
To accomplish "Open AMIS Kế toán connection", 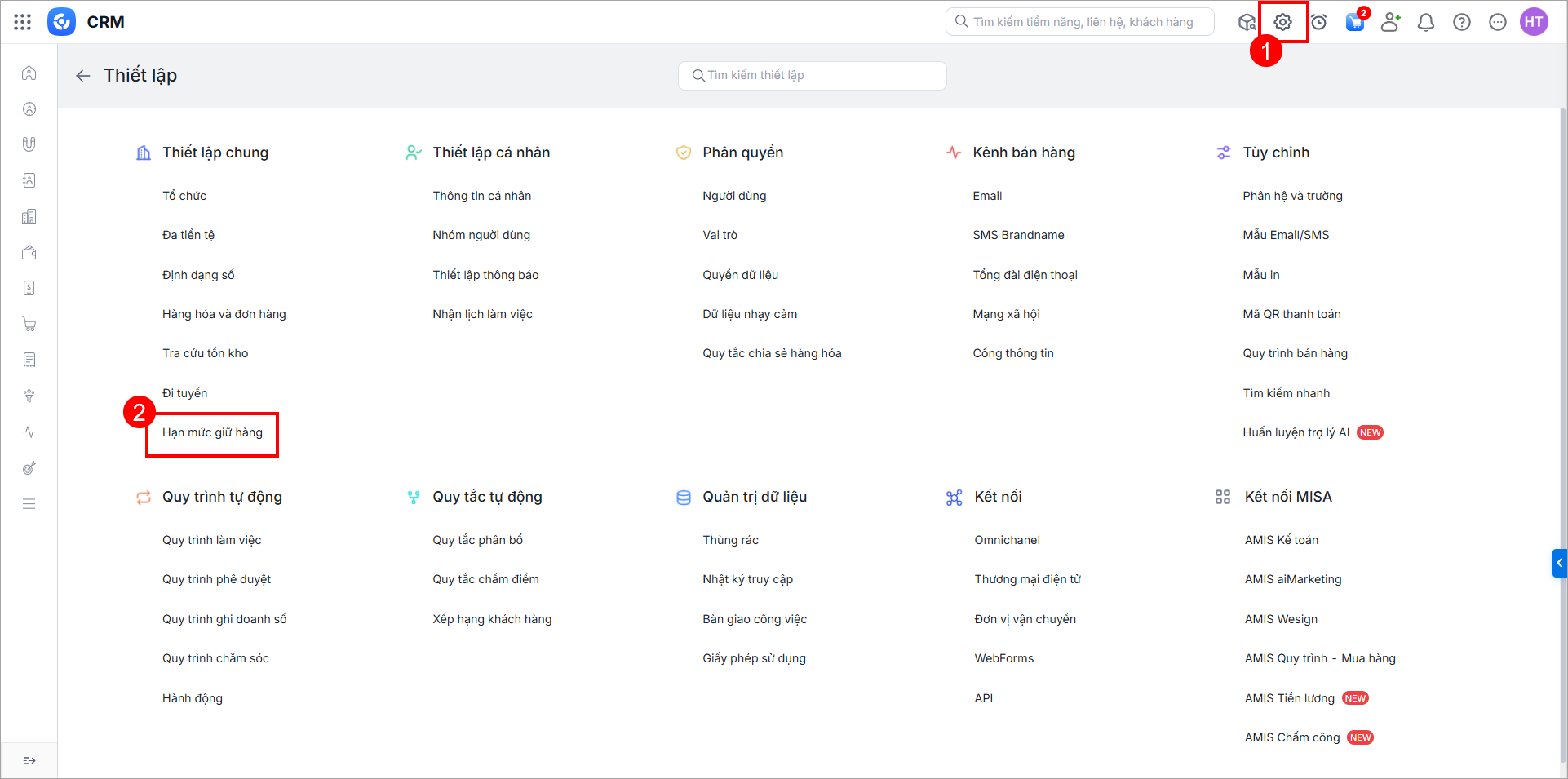I will pyautogui.click(x=1281, y=540).
